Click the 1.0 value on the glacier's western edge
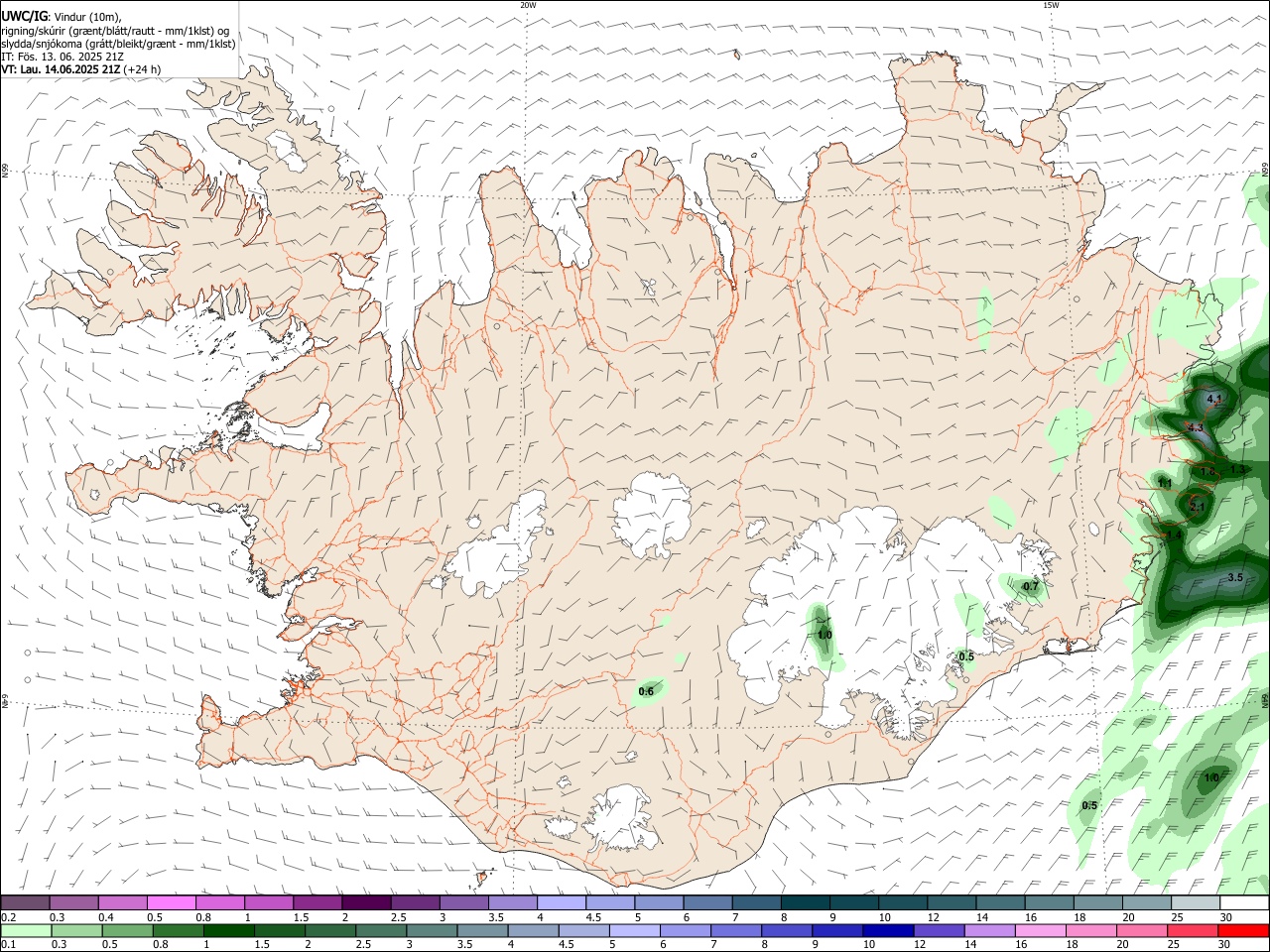This screenshot has width=1270, height=952. (825, 635)
